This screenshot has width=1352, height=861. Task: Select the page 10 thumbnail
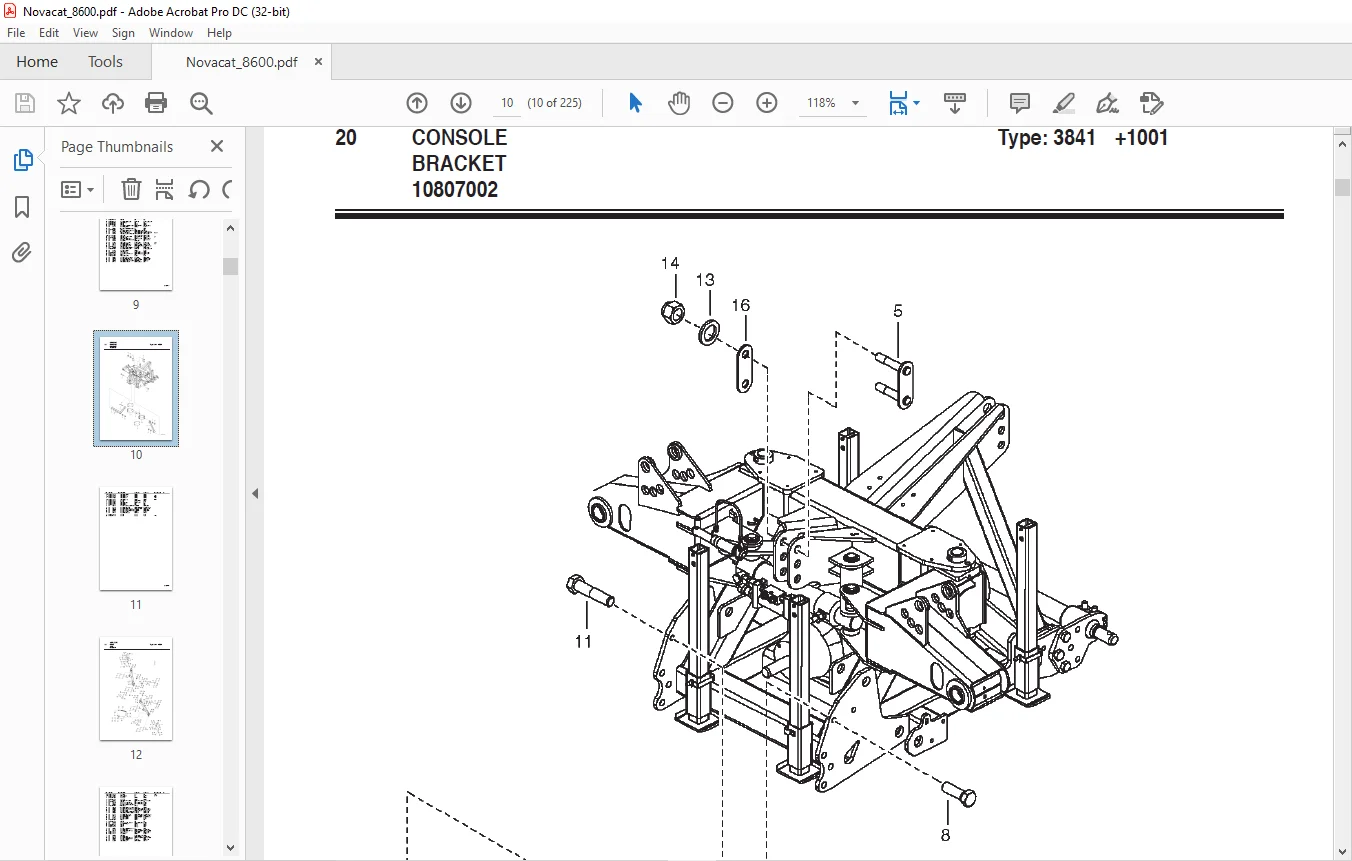coord(136,389)
